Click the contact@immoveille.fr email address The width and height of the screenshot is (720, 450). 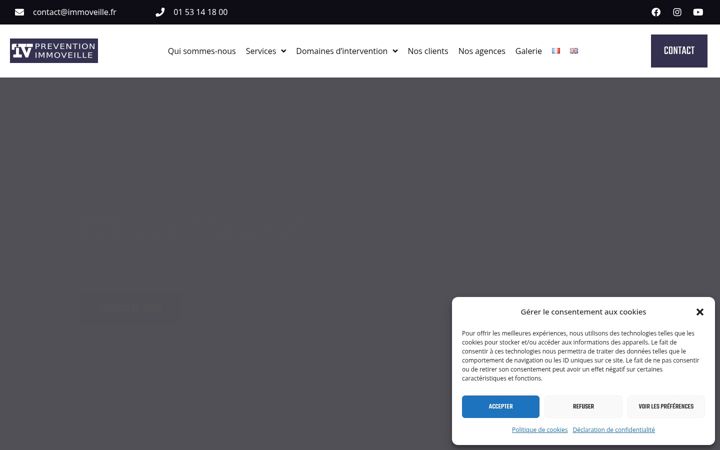(74, 12)
